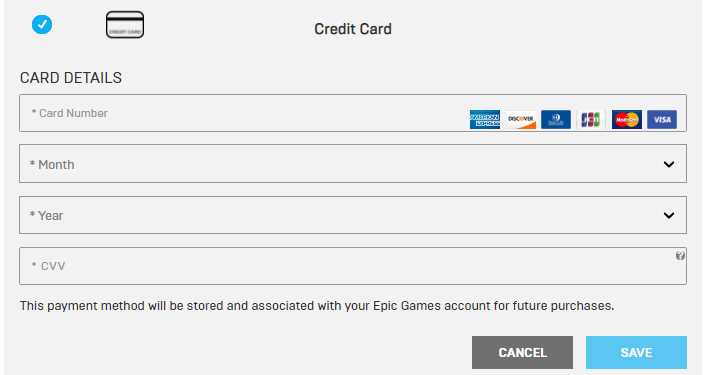The height and width of the screenshot is (375, 705).
Task: Open the Year expiration selector
Action: tap(353, 215)
